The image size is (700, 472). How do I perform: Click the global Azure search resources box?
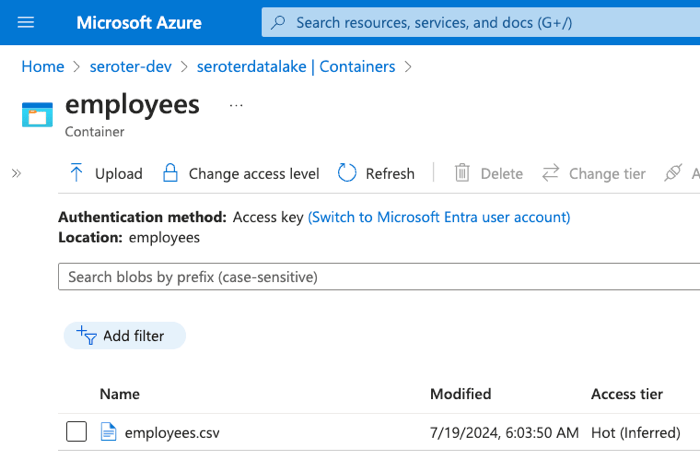point(480,22)
